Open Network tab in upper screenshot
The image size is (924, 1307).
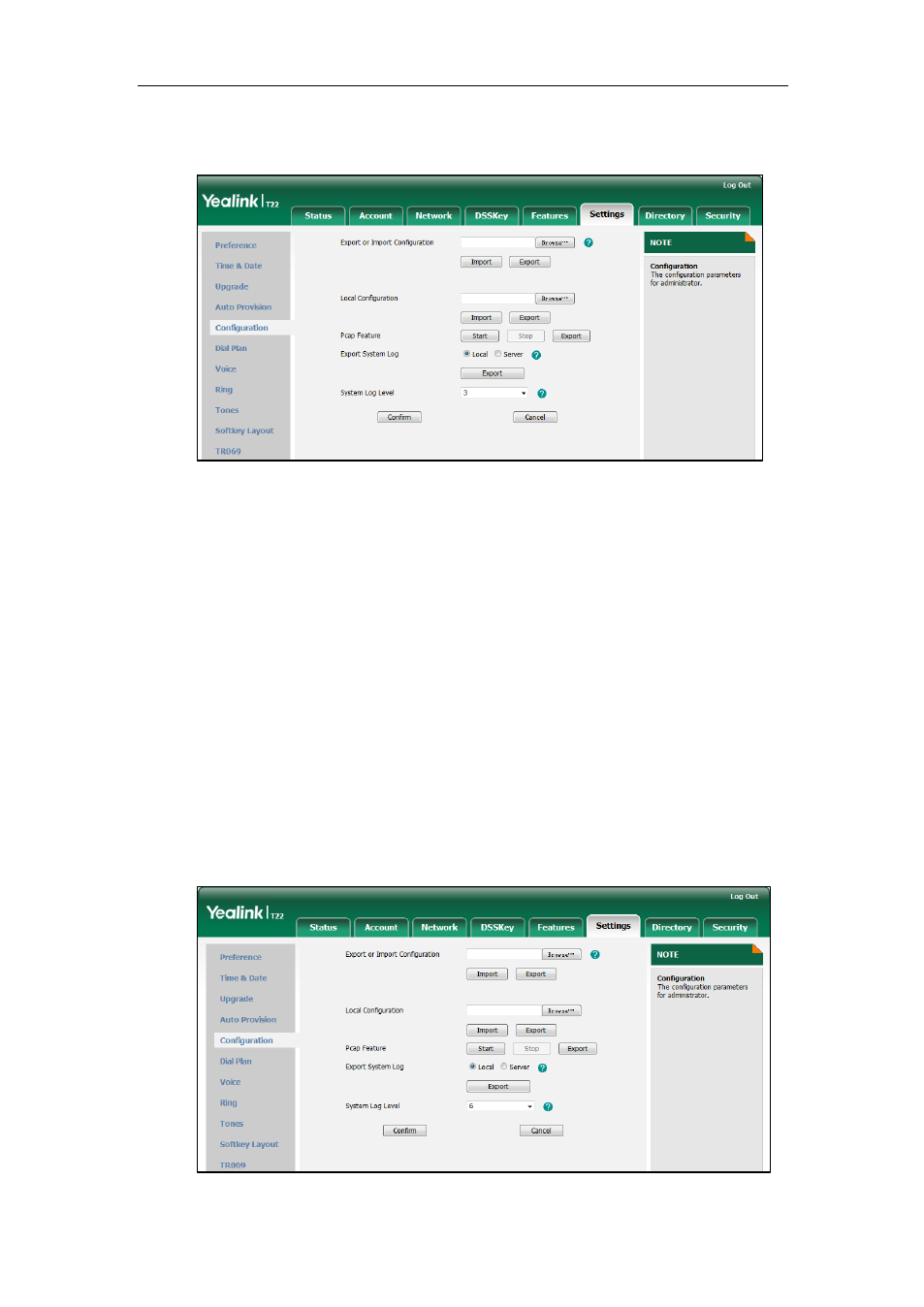(x=433, y=216)
